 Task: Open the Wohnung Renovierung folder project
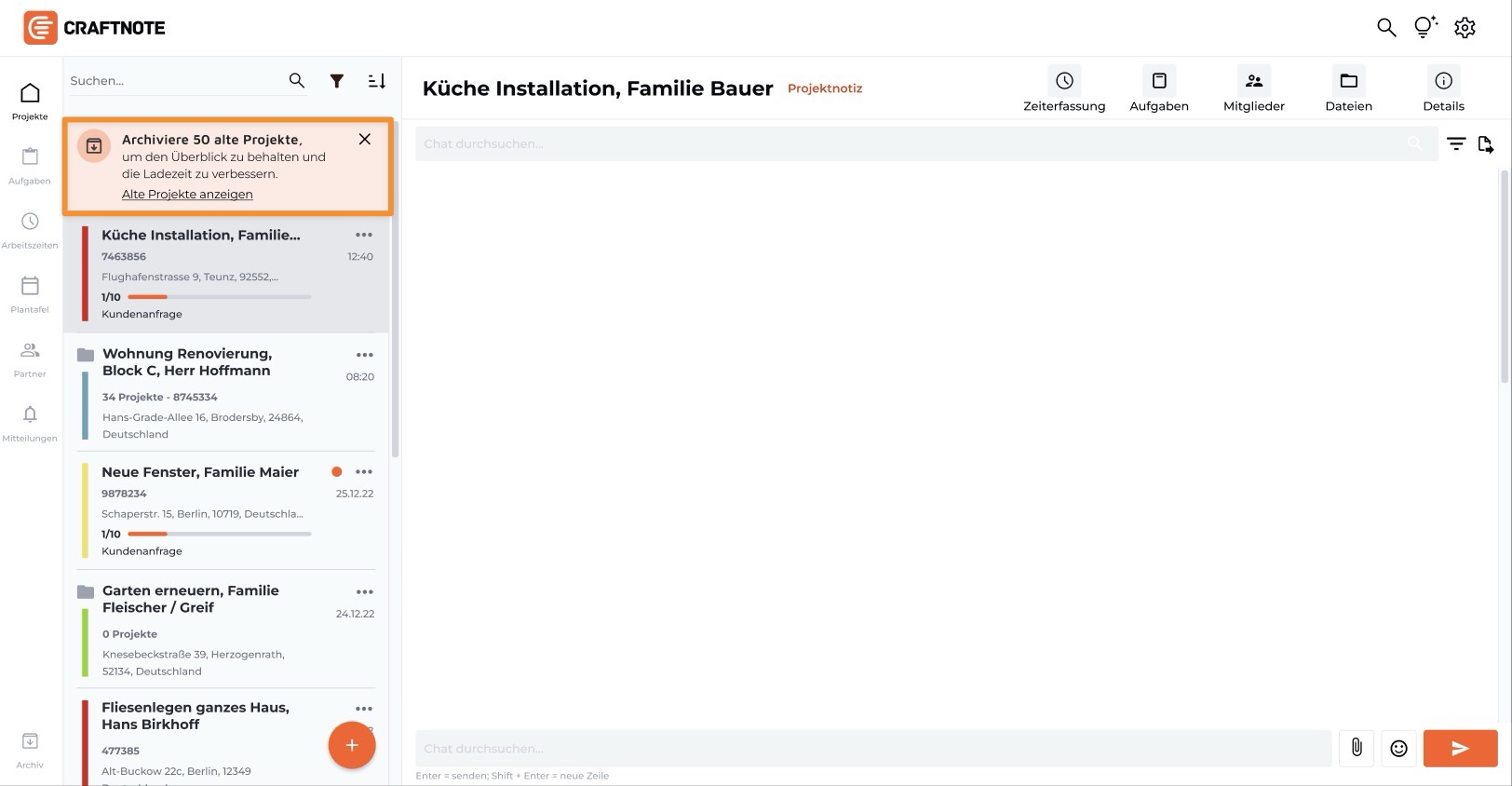tap(187, 362)
